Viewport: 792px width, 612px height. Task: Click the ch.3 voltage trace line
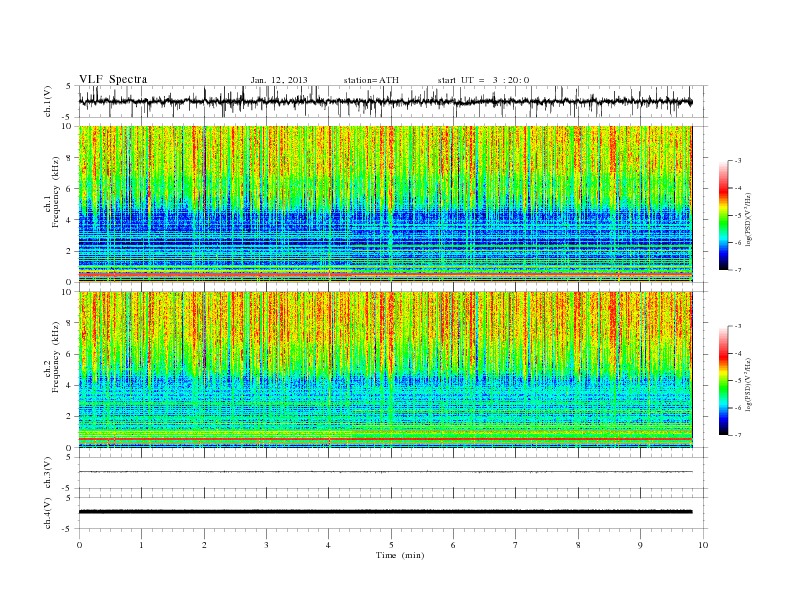pyautogui.click(x=385, y=472)
